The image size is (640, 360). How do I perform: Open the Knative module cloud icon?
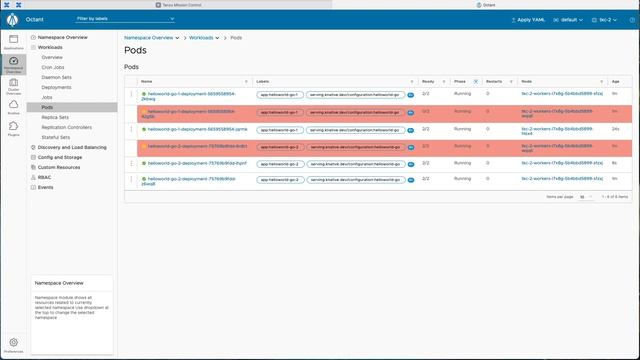[x=13, y=107]
